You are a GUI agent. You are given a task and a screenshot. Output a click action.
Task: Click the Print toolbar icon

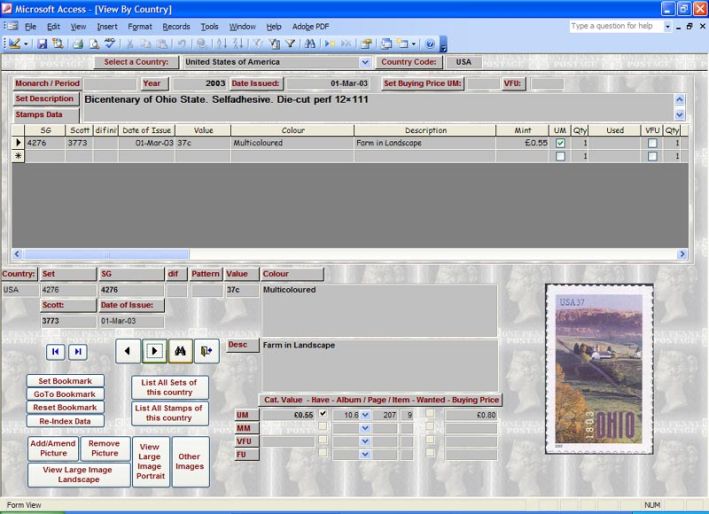(x=78, y=44)
